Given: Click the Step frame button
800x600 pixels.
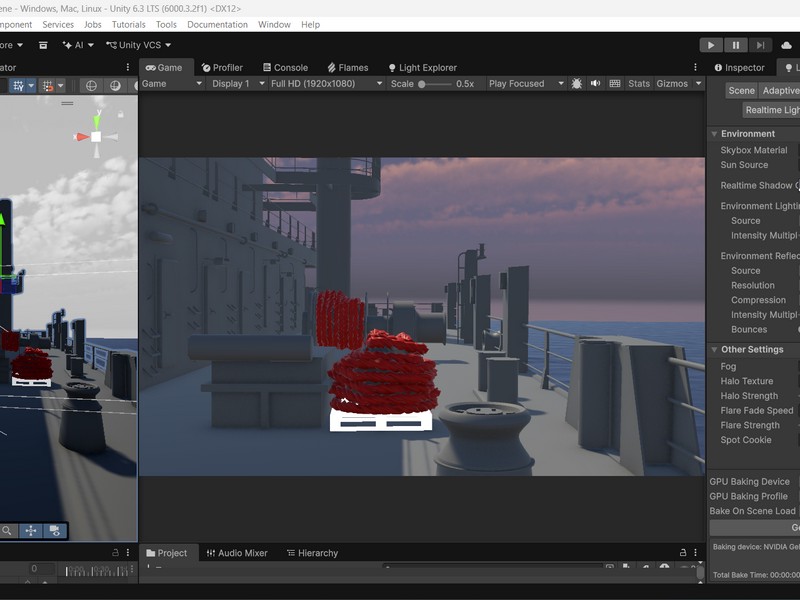Looking at the screenshot, I should [x=761, y=45].
